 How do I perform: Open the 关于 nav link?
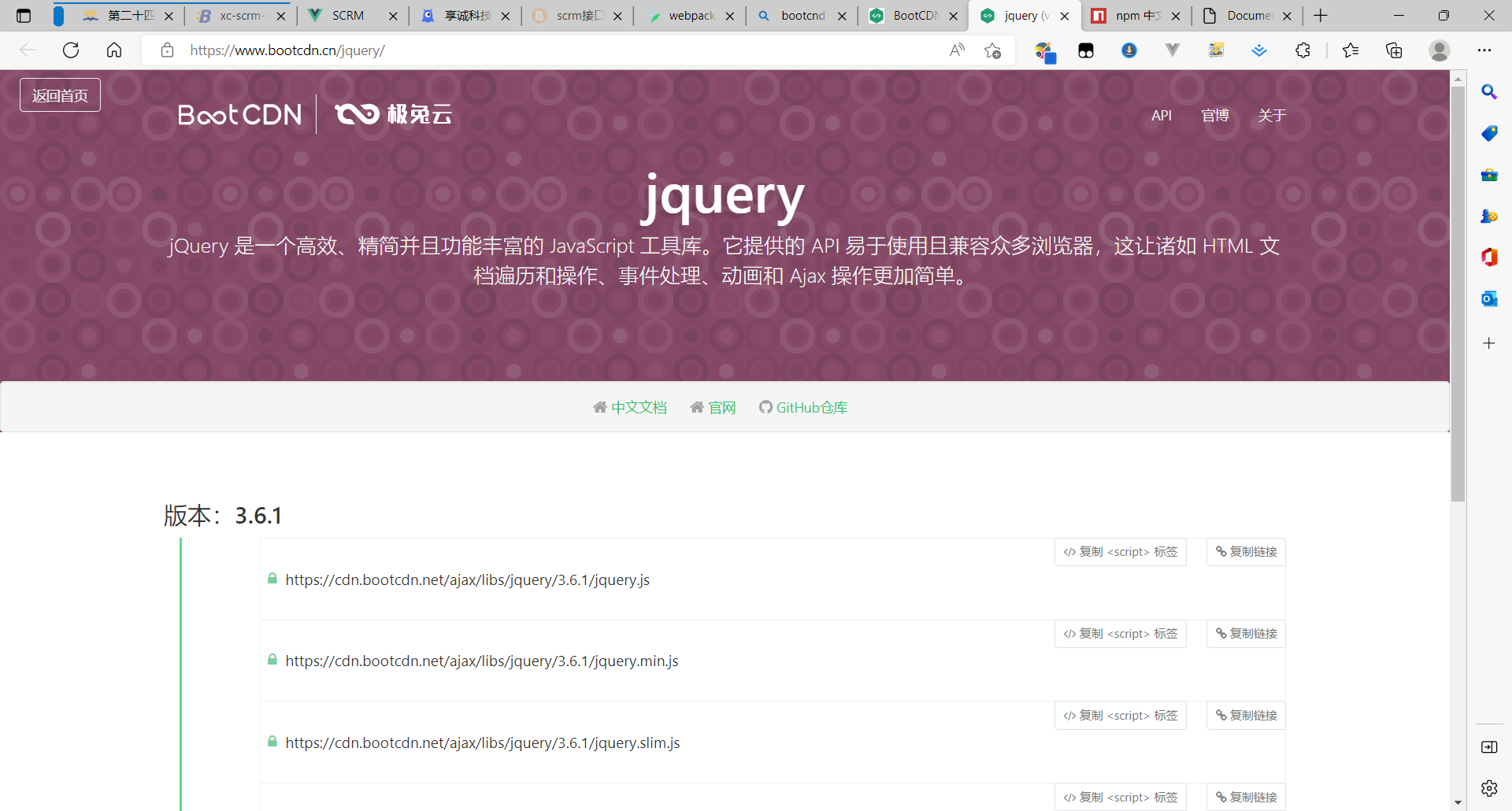[1272, 116]
